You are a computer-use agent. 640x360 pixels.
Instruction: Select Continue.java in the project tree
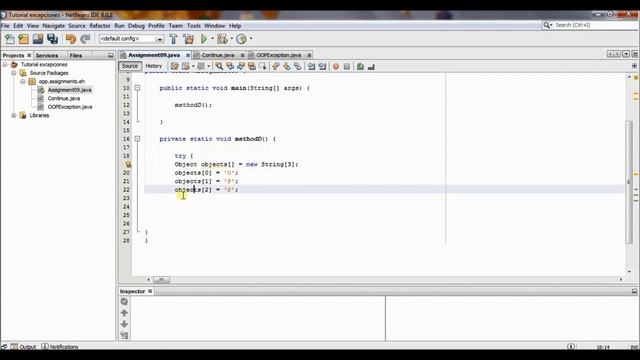pyautogui.click(x=64, y=98)
